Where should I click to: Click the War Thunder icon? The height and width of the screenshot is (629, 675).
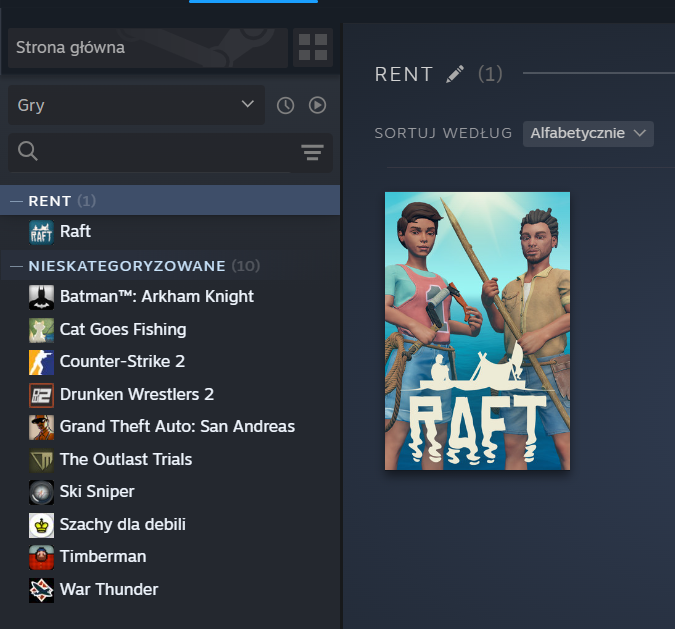[41, 590]
